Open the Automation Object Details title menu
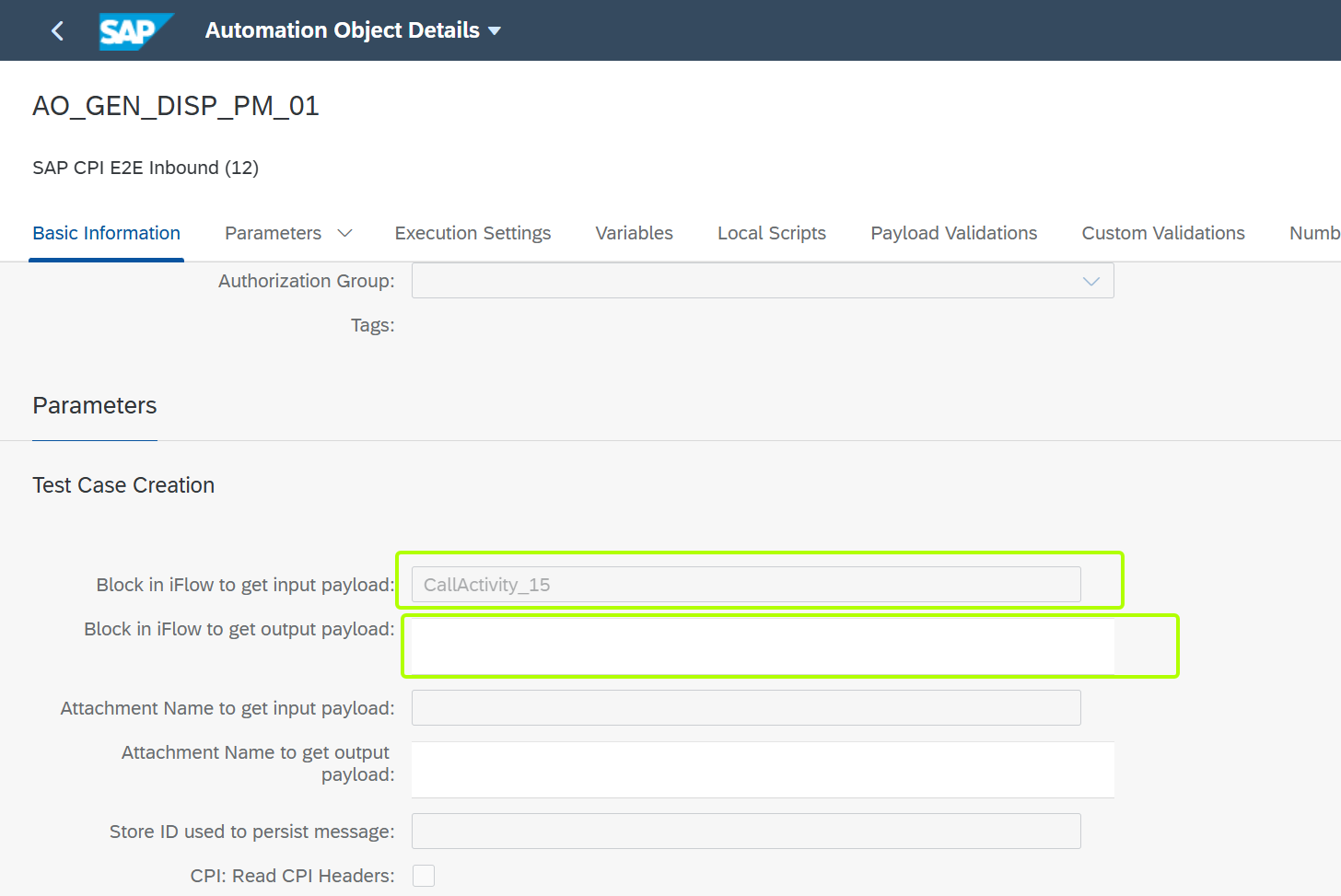Screen dimensions: 1341x896 pyautogui.click(x=353, y=30)
